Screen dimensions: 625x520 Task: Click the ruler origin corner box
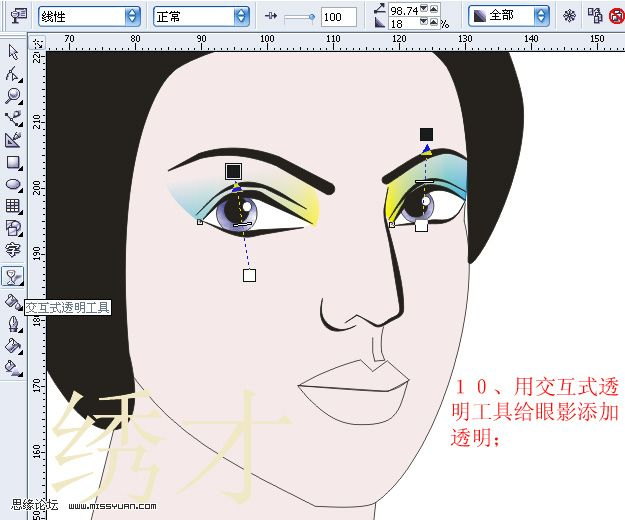coord(37,42)
